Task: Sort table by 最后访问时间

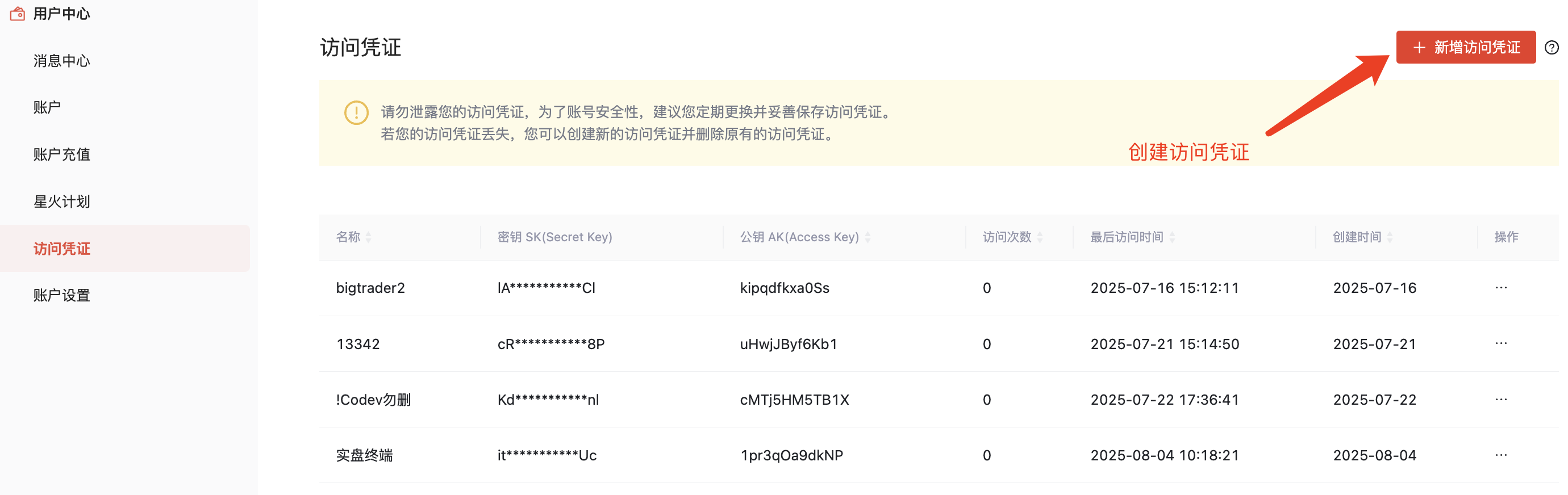Action: click(x=1171, y=237)
